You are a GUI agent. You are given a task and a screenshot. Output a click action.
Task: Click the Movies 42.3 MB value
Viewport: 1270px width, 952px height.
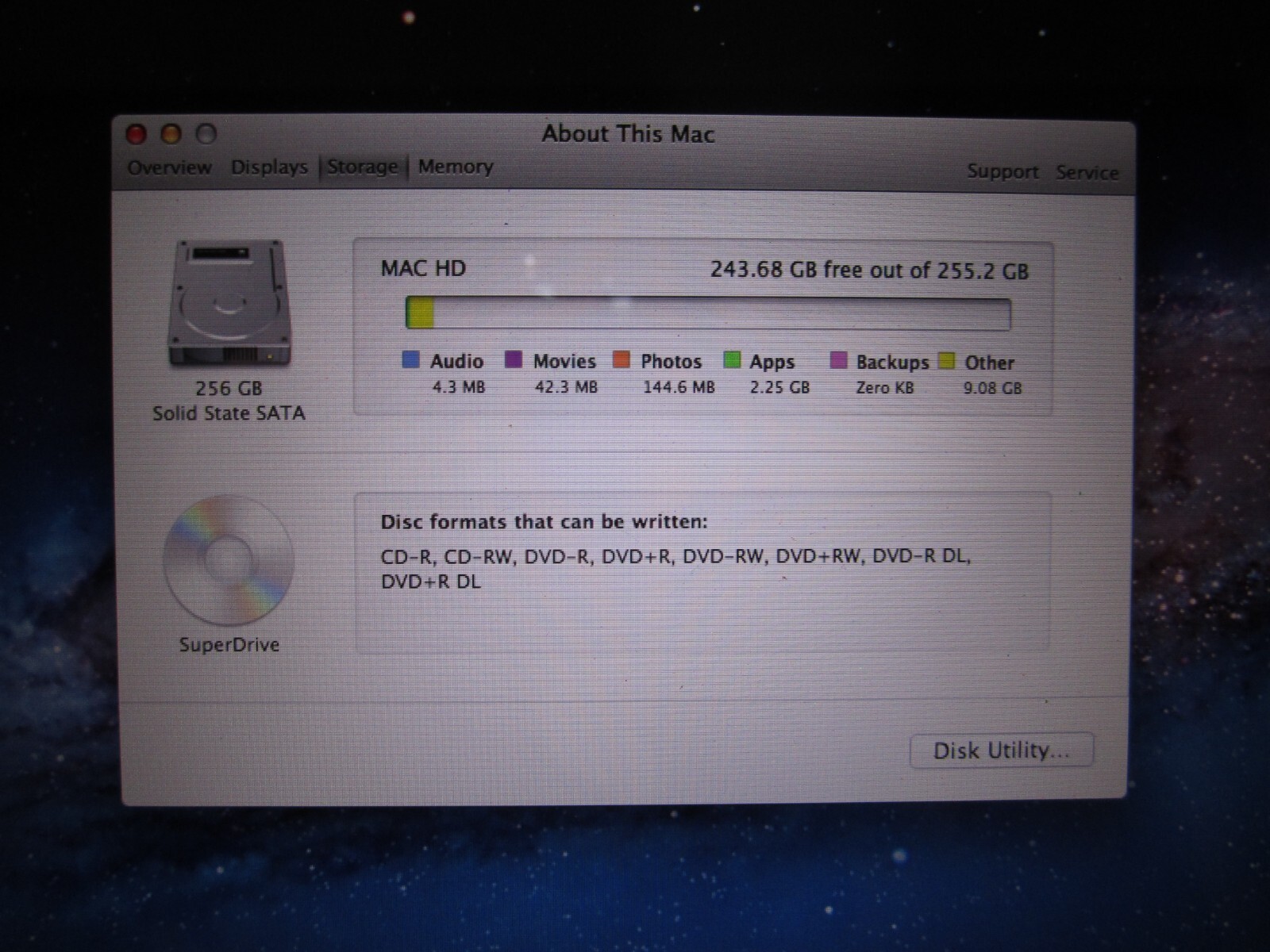[565, 387]
